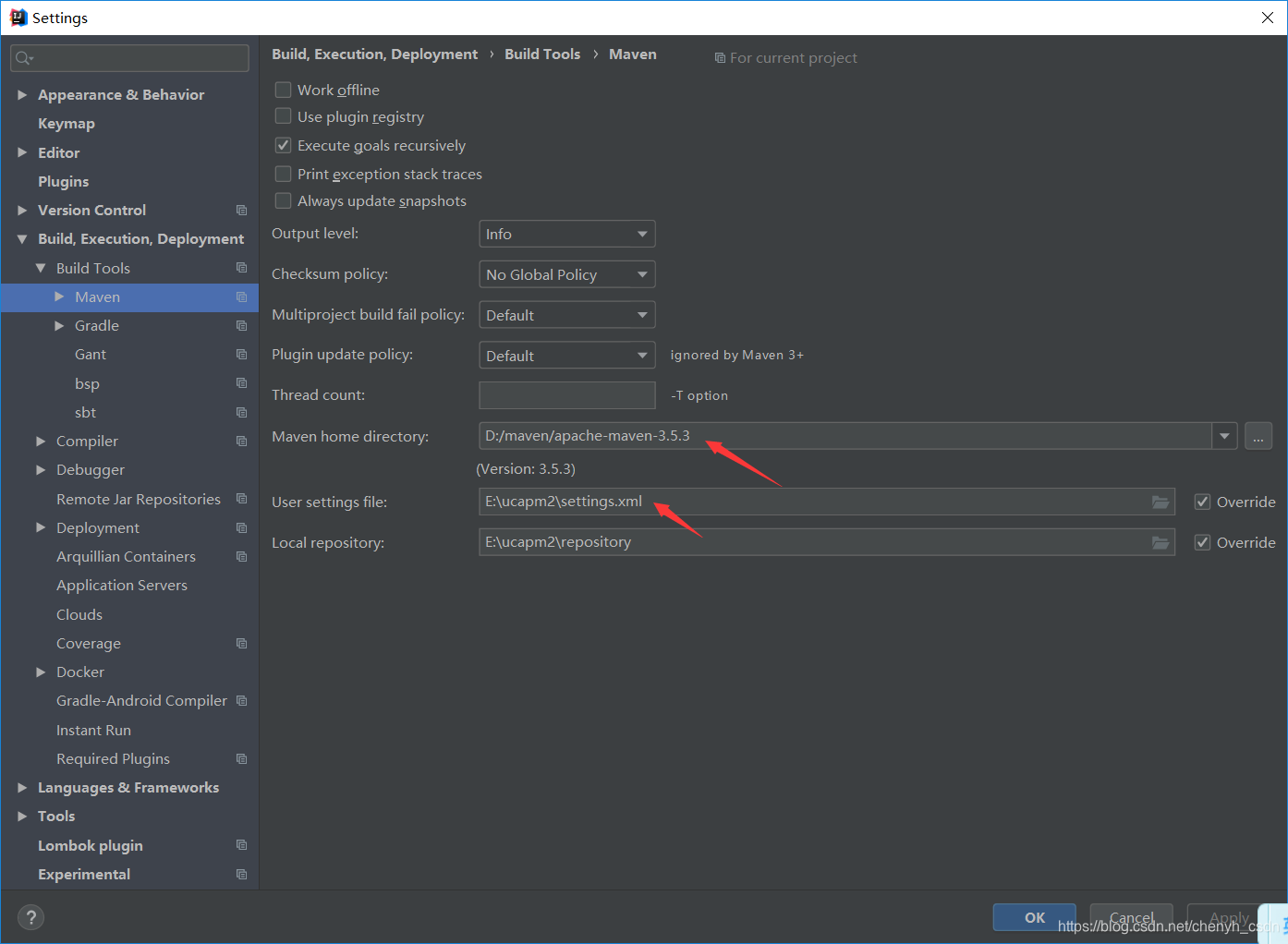Viewport: 1288px width, 944px height.
Task: Click the project-level icon beside Required Plugins
Action: tap(241, 759)
